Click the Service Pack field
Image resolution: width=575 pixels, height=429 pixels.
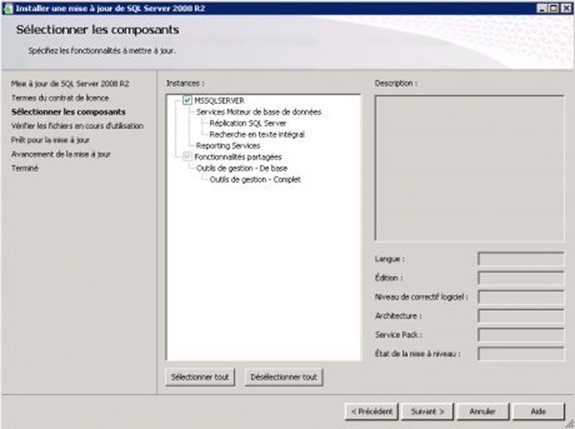(521, 335)
